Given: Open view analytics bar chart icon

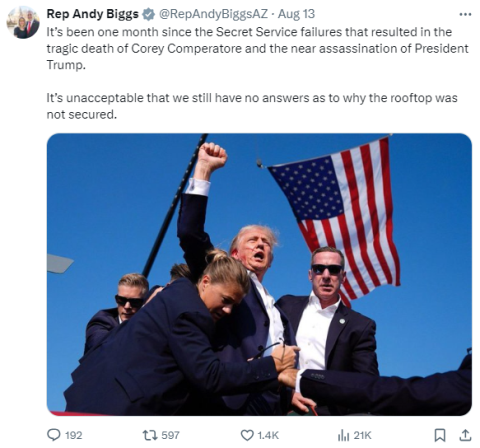Looking at the screenshot, I should 343,435.
